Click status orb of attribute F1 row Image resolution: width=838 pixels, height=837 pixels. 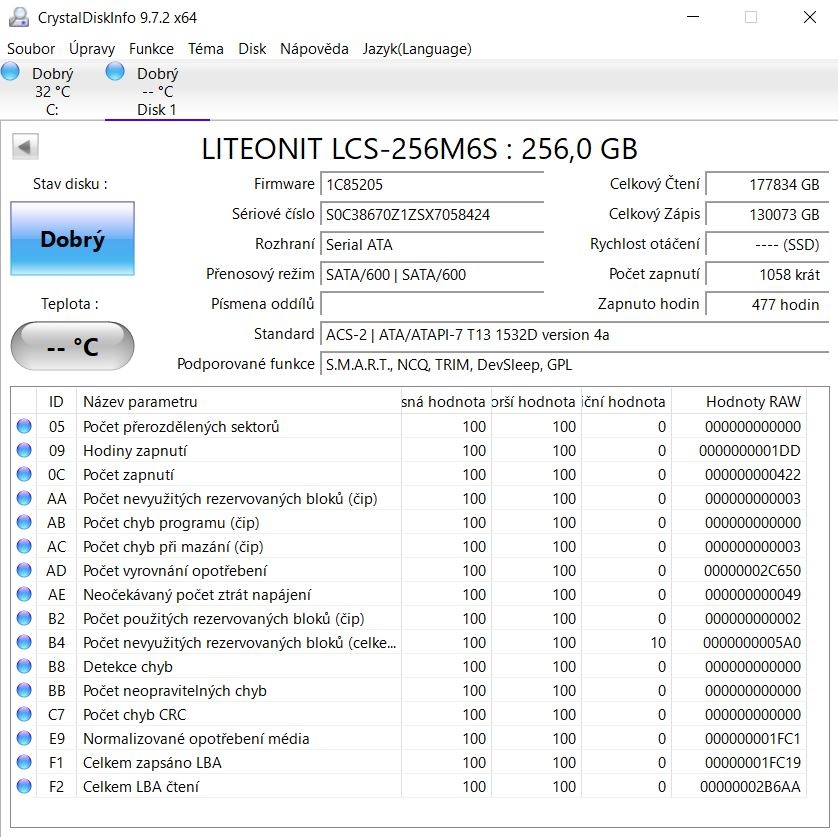tap(24, 762)
